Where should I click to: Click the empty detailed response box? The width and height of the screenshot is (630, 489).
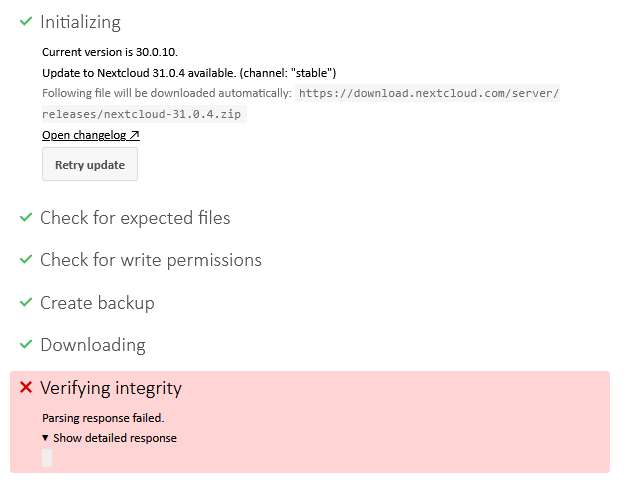click(47, 458)
